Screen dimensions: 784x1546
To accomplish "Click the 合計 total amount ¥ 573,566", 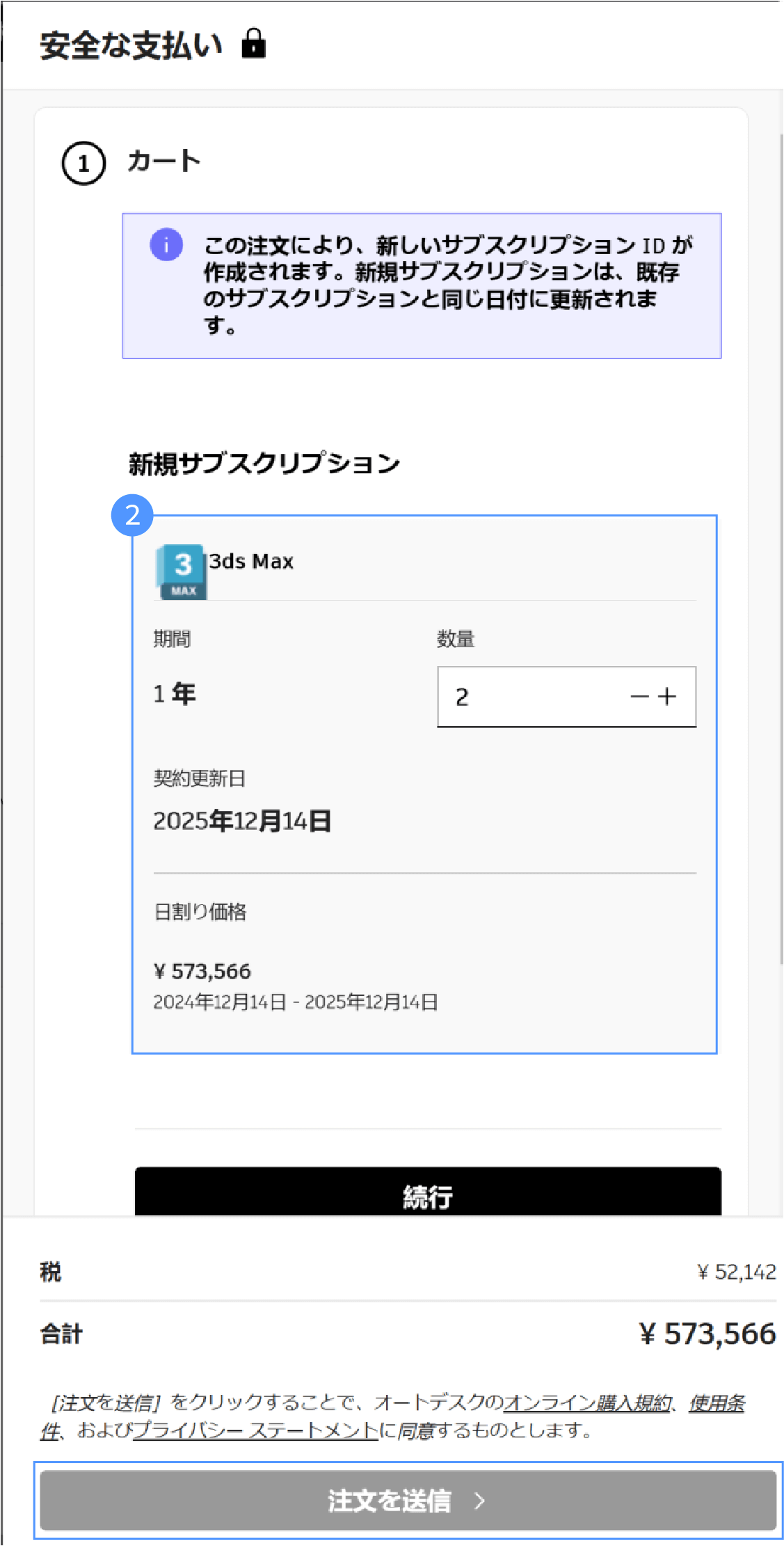I will 707,1334.
